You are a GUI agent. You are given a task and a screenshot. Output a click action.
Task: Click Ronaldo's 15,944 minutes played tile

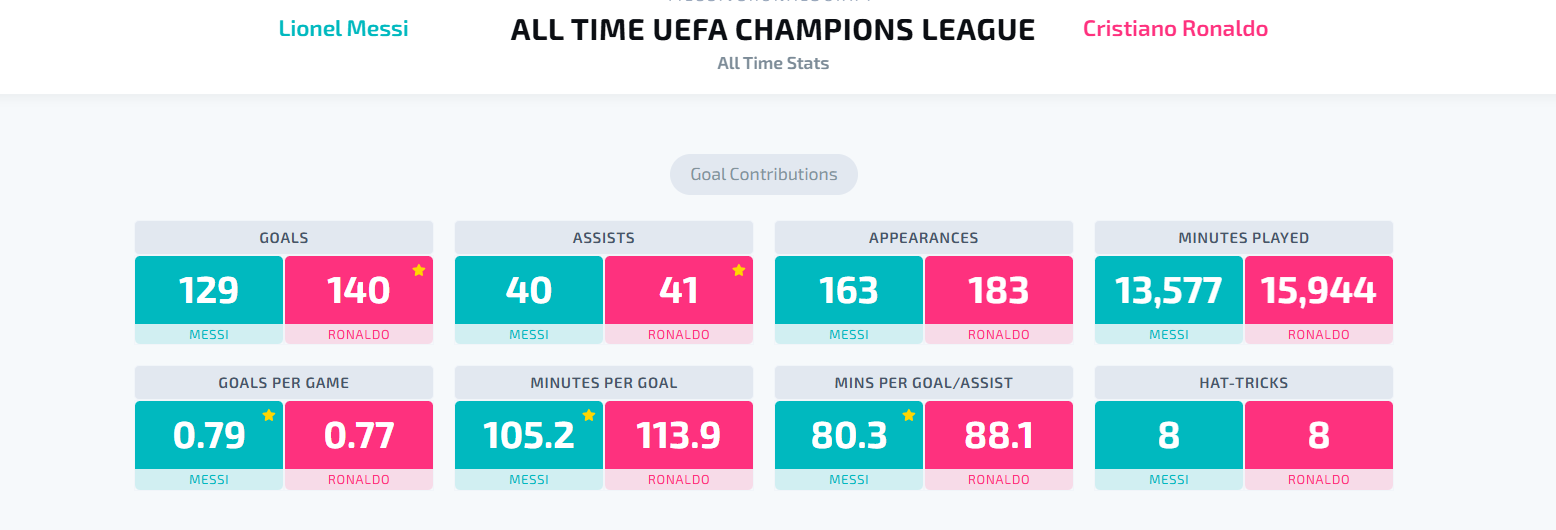1319,290
